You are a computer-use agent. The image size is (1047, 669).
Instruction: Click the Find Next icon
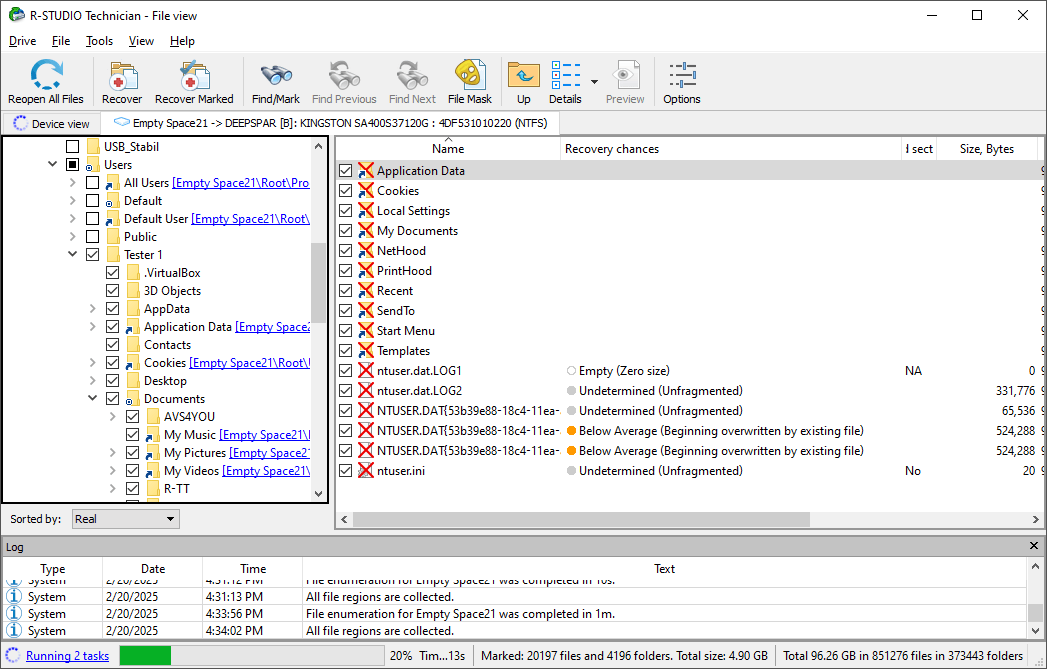[412, 76]
